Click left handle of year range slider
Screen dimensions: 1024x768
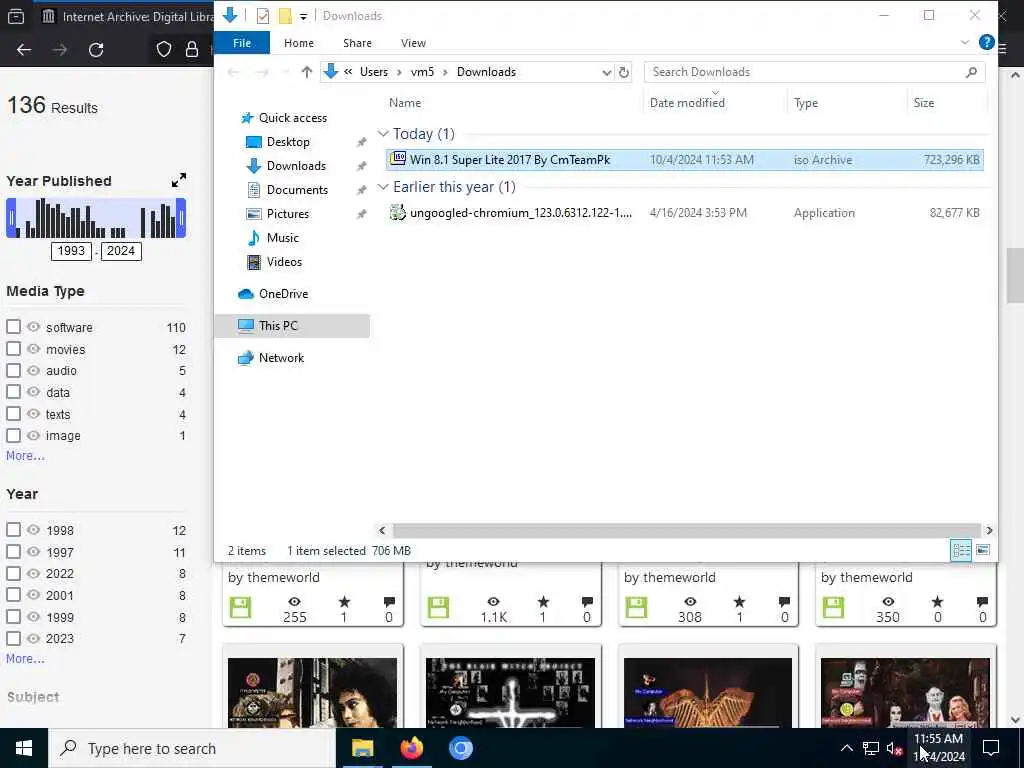[x=11, y=218]
